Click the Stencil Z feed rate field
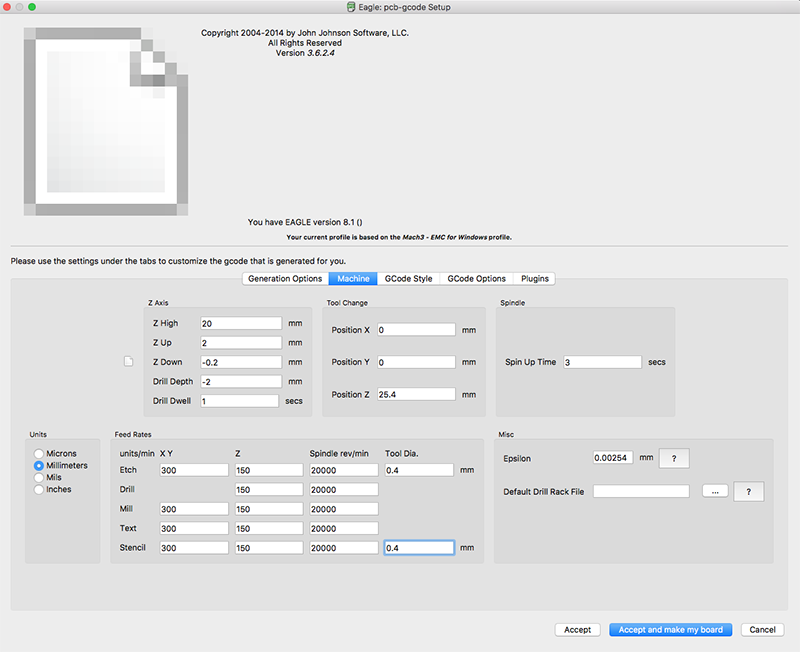This screenshot has width=800, height=652. pos(269,547)
